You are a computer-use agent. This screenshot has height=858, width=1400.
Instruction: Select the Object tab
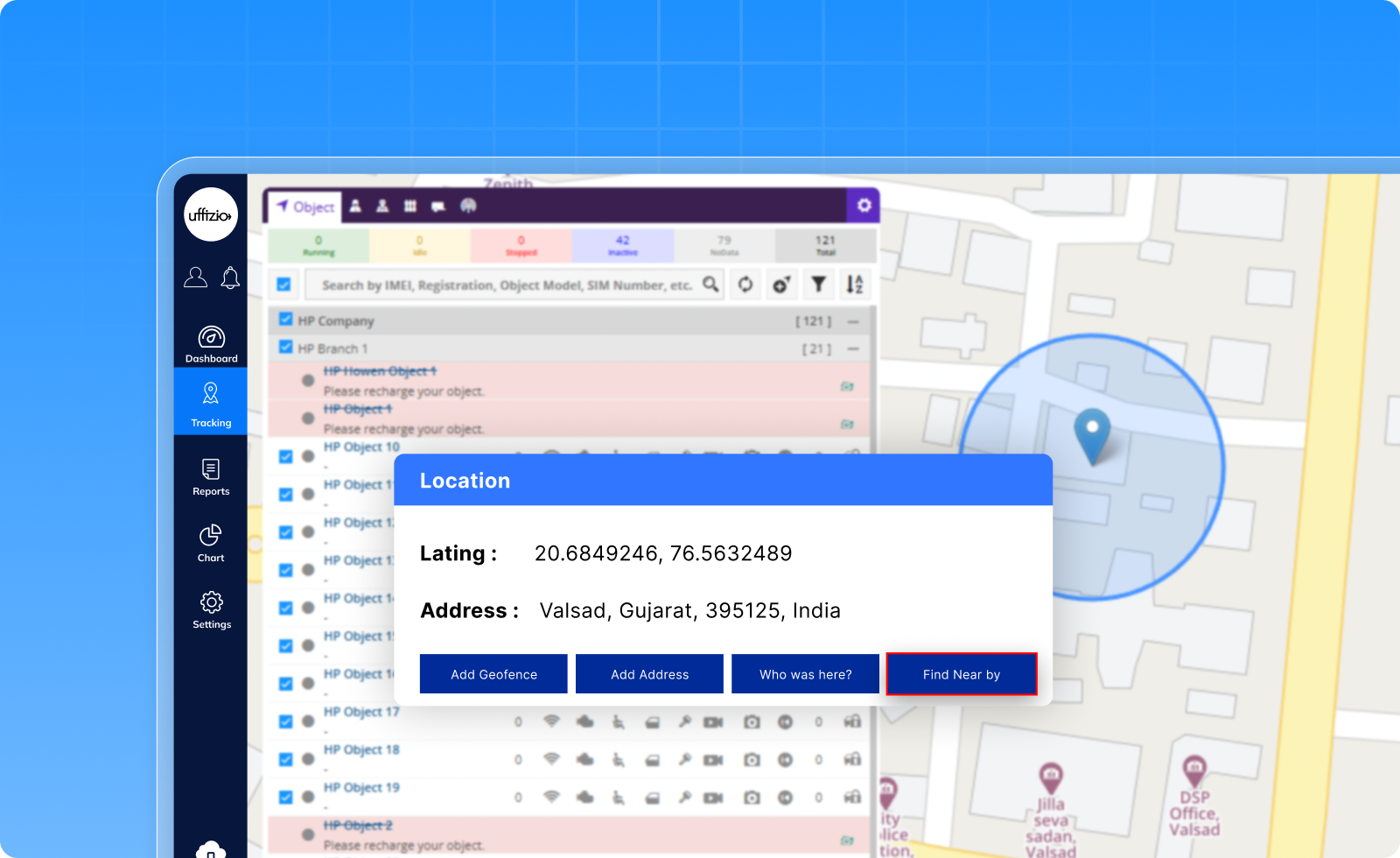(x=305, y=207)
